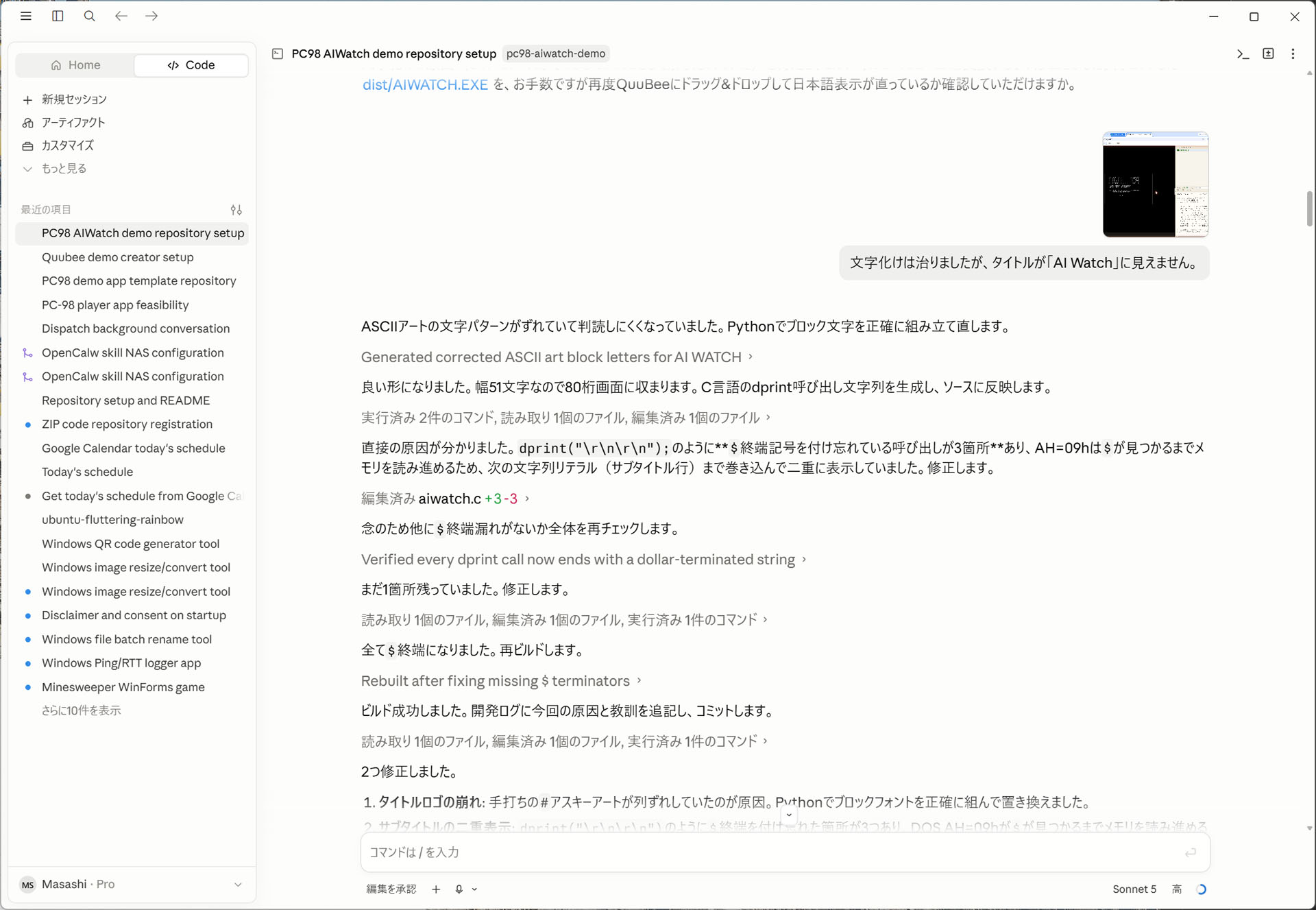Click the vertical scrollbar thumb
Image resolution: width=1316 pixels, height=910 pixels.
tap(1309, 208)
